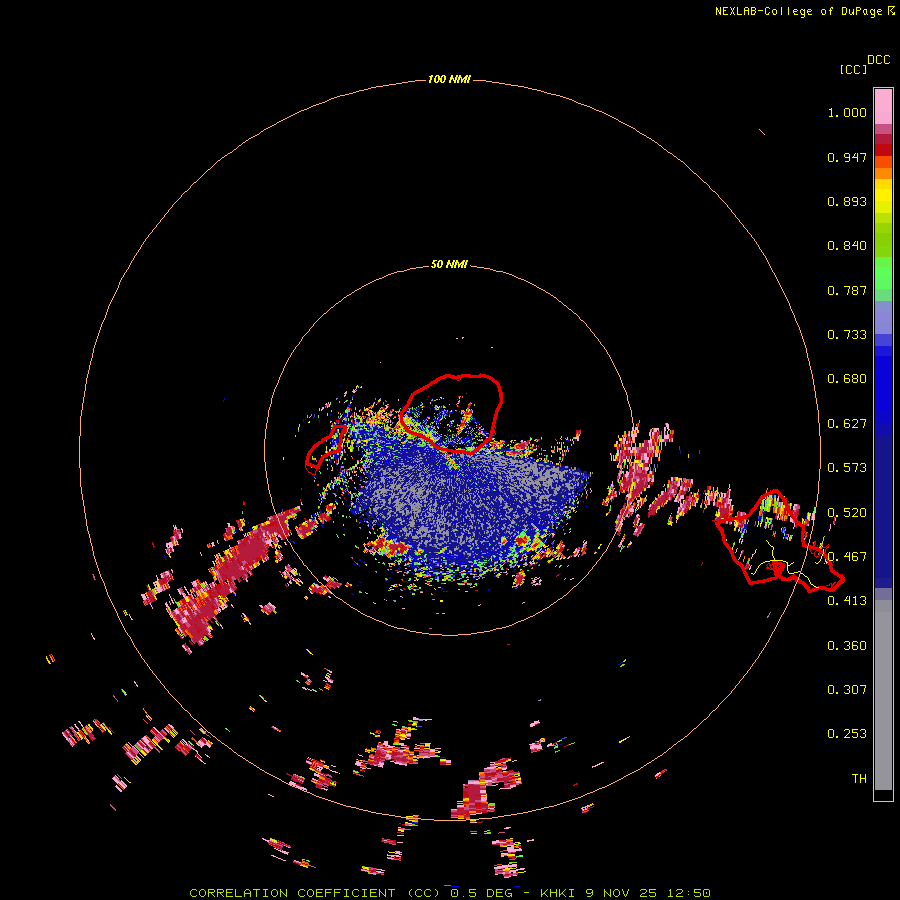The image size is (900, 900).
Task: Click the Correlation Coefficient caption at bottom
Action: pos(450,893)
